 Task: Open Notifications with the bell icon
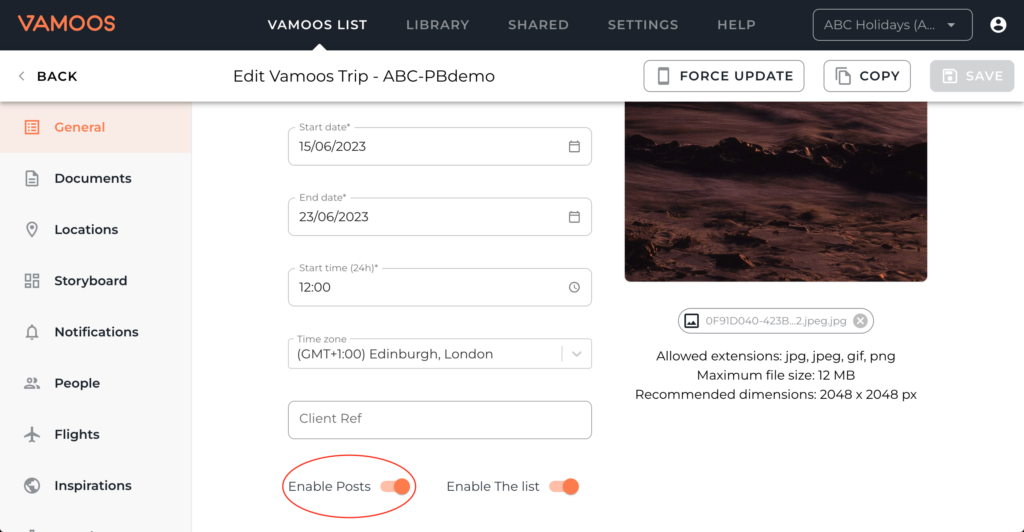31,332
